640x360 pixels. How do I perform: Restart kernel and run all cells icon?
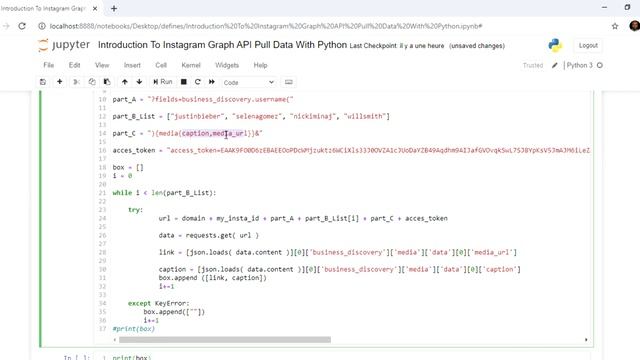pyautogui.click(x=211, y=82)
